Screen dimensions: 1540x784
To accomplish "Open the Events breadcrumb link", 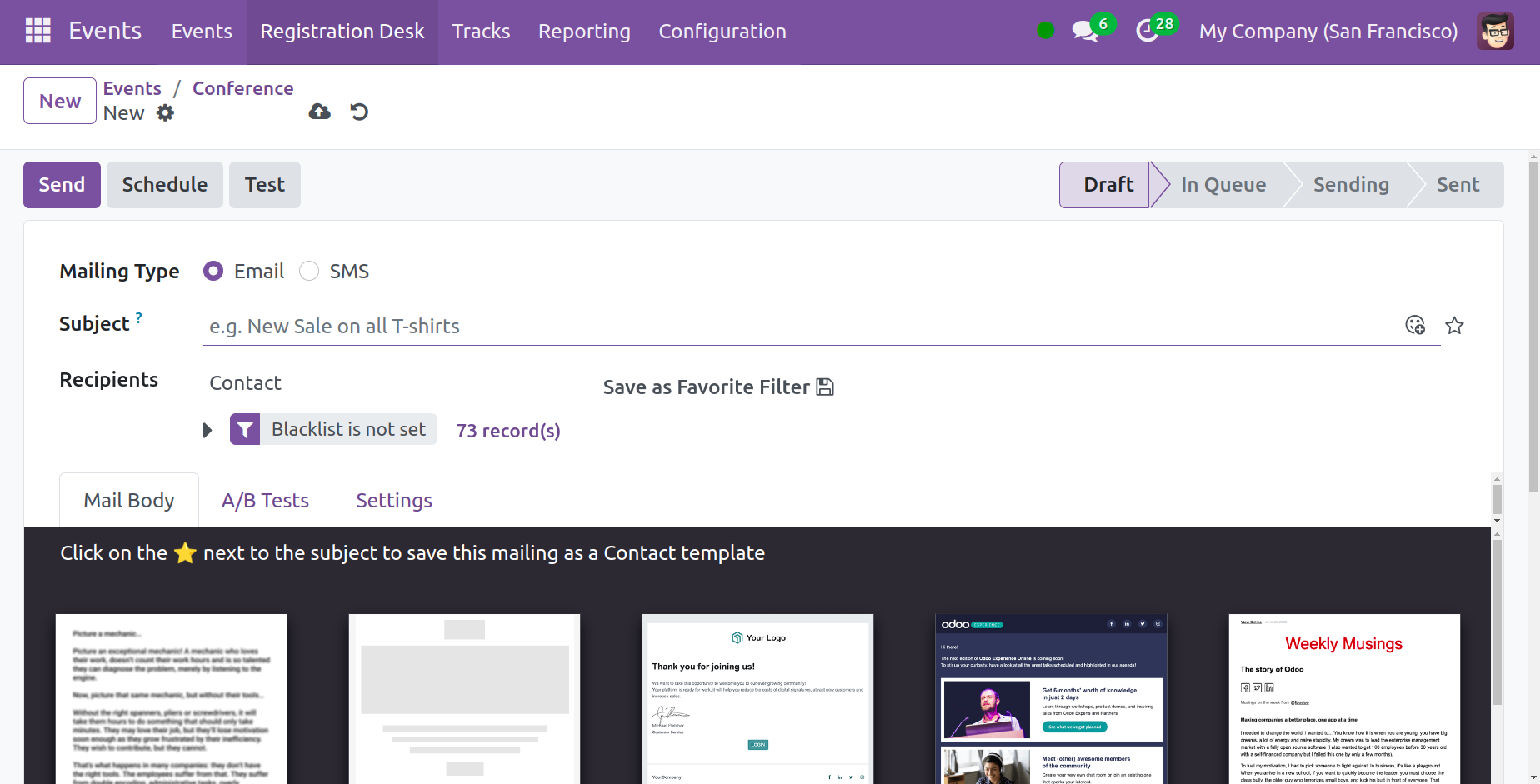I will 132,88.
